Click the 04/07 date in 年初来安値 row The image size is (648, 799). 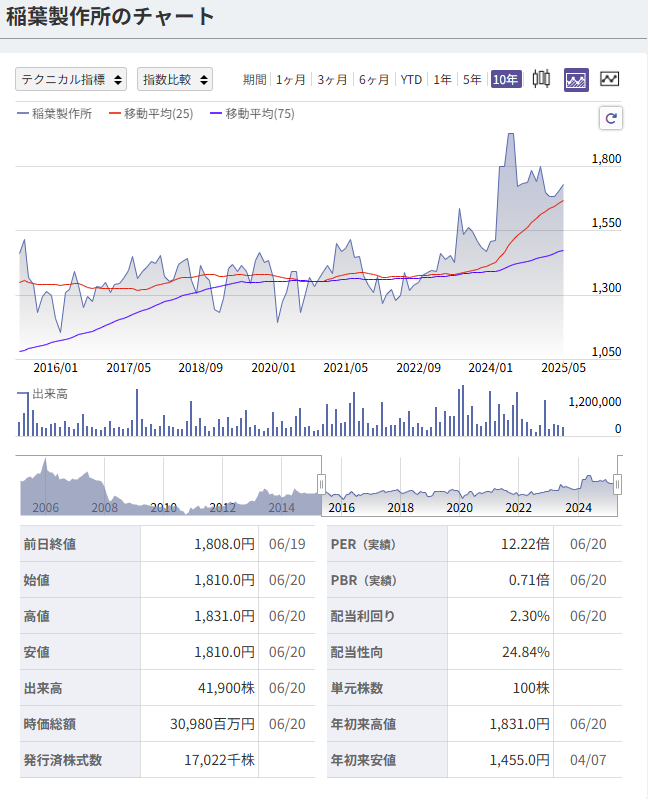tap(588, 760)
